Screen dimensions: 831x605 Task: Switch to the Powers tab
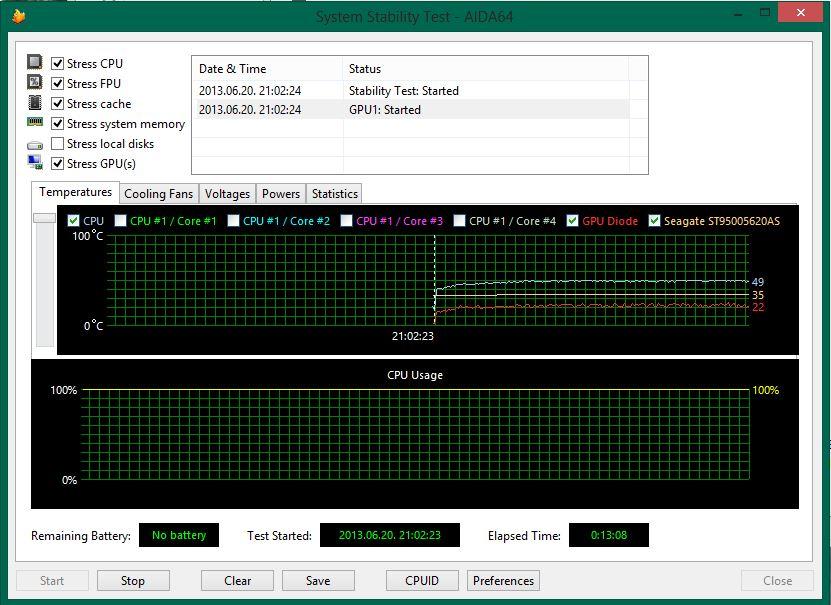[281, 194]
